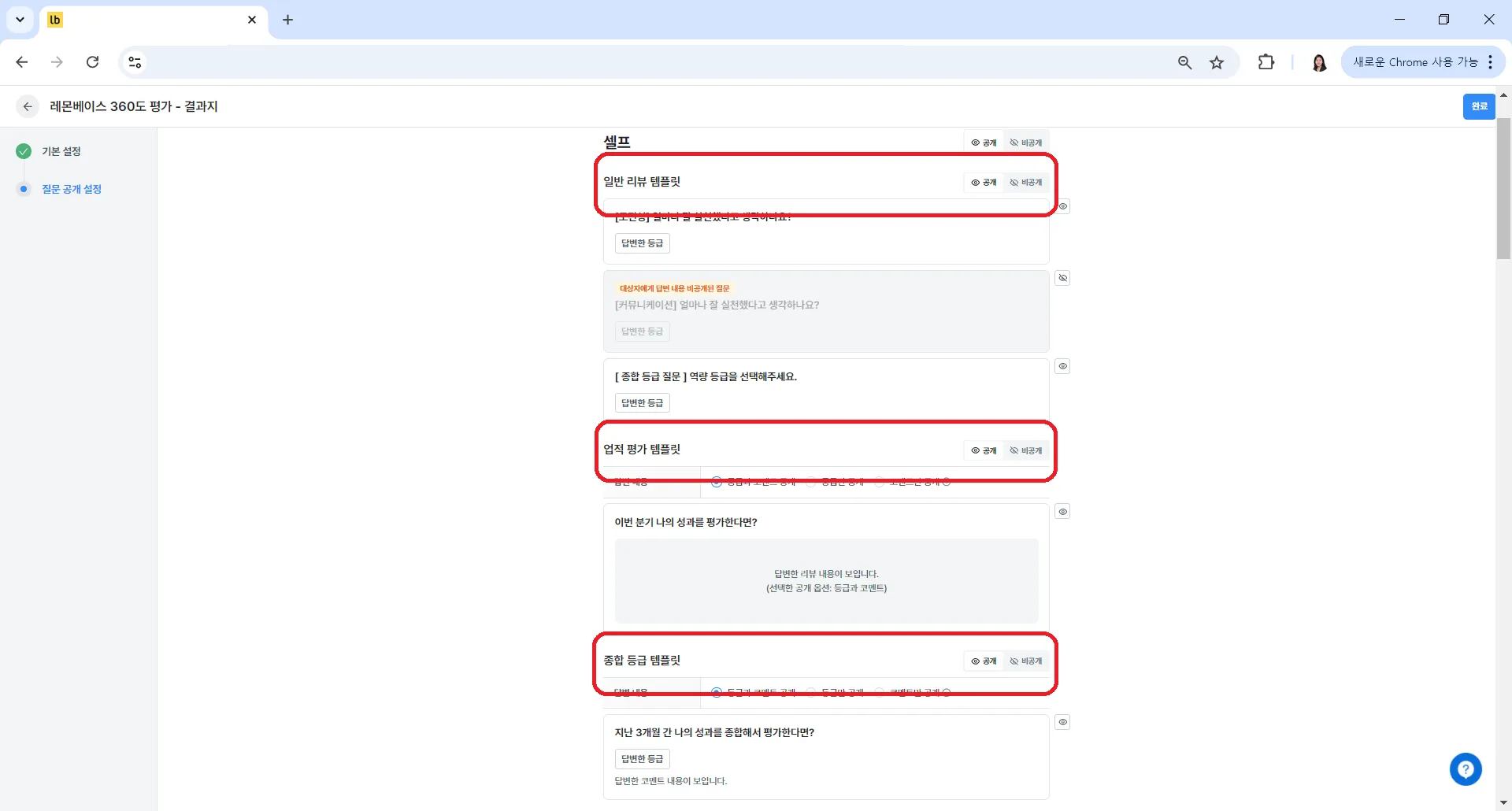Set 일반 리뷰 템플릿 to 비공개
This screenshot has height=811, width=1512.
(1026, 183)
